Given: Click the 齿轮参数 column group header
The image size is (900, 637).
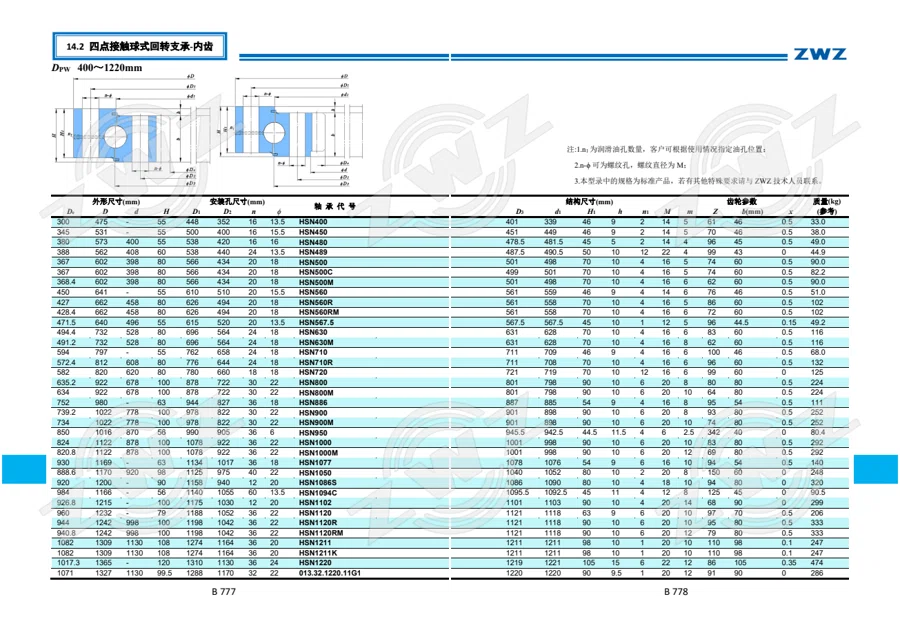Looking at the screenshot, I should 742,202.
